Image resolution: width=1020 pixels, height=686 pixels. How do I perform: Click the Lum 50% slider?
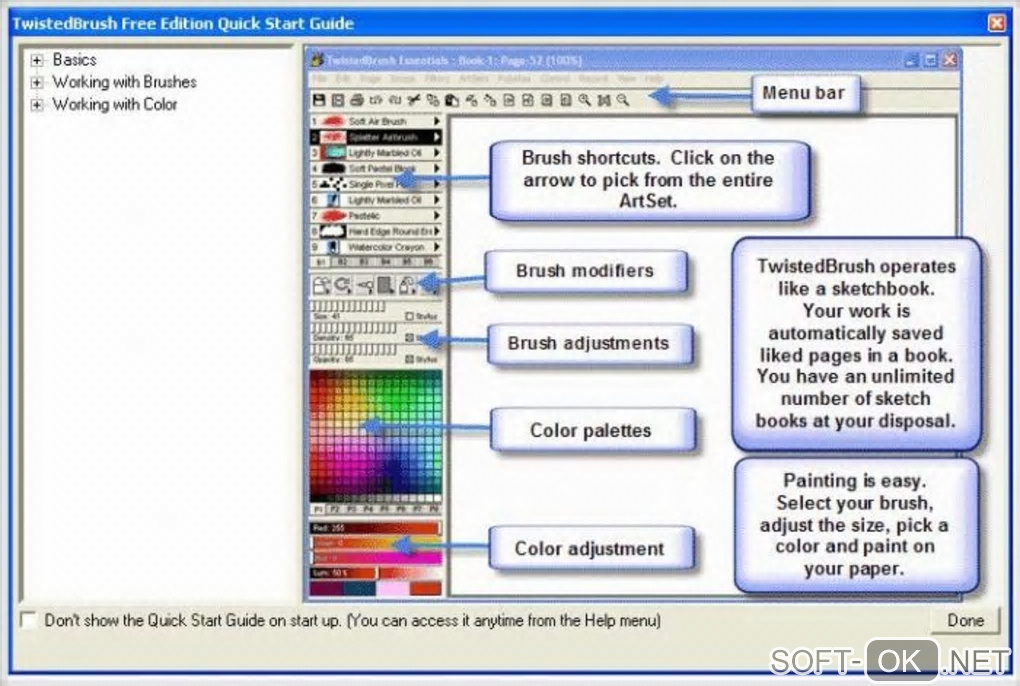coord(375,574)
